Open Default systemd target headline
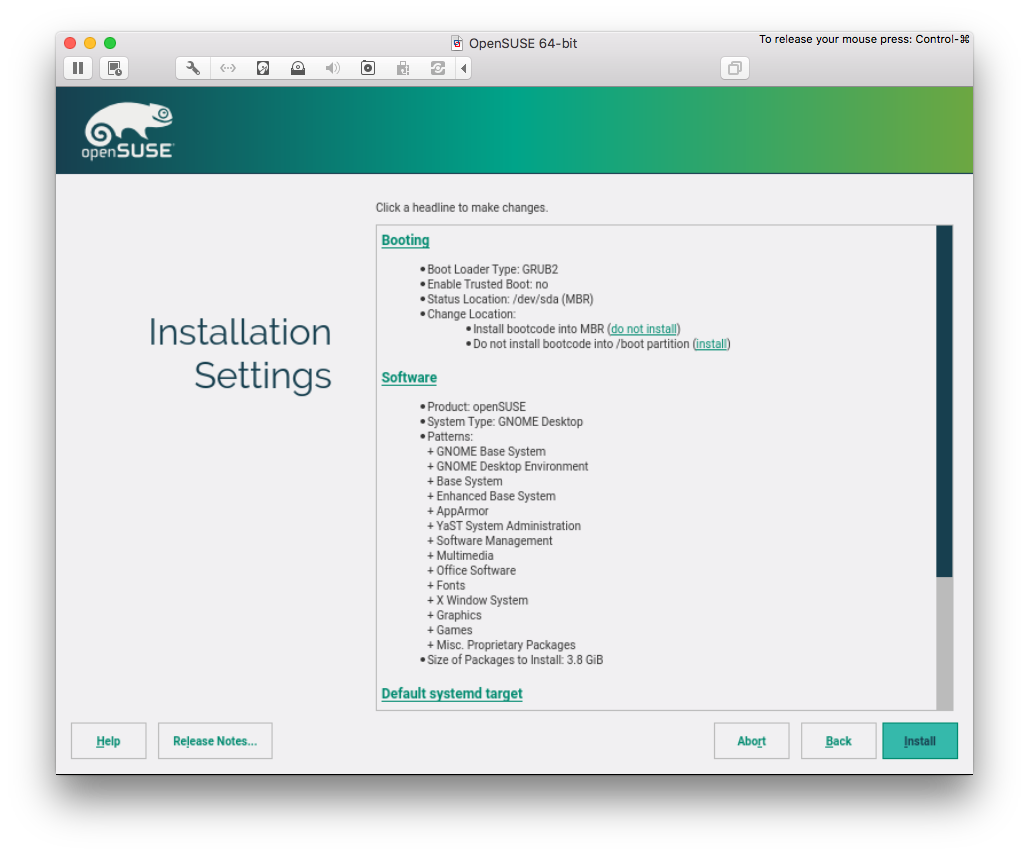Image resolution: width=1029 pixels, height=855 pixels. tap(452, 694)
